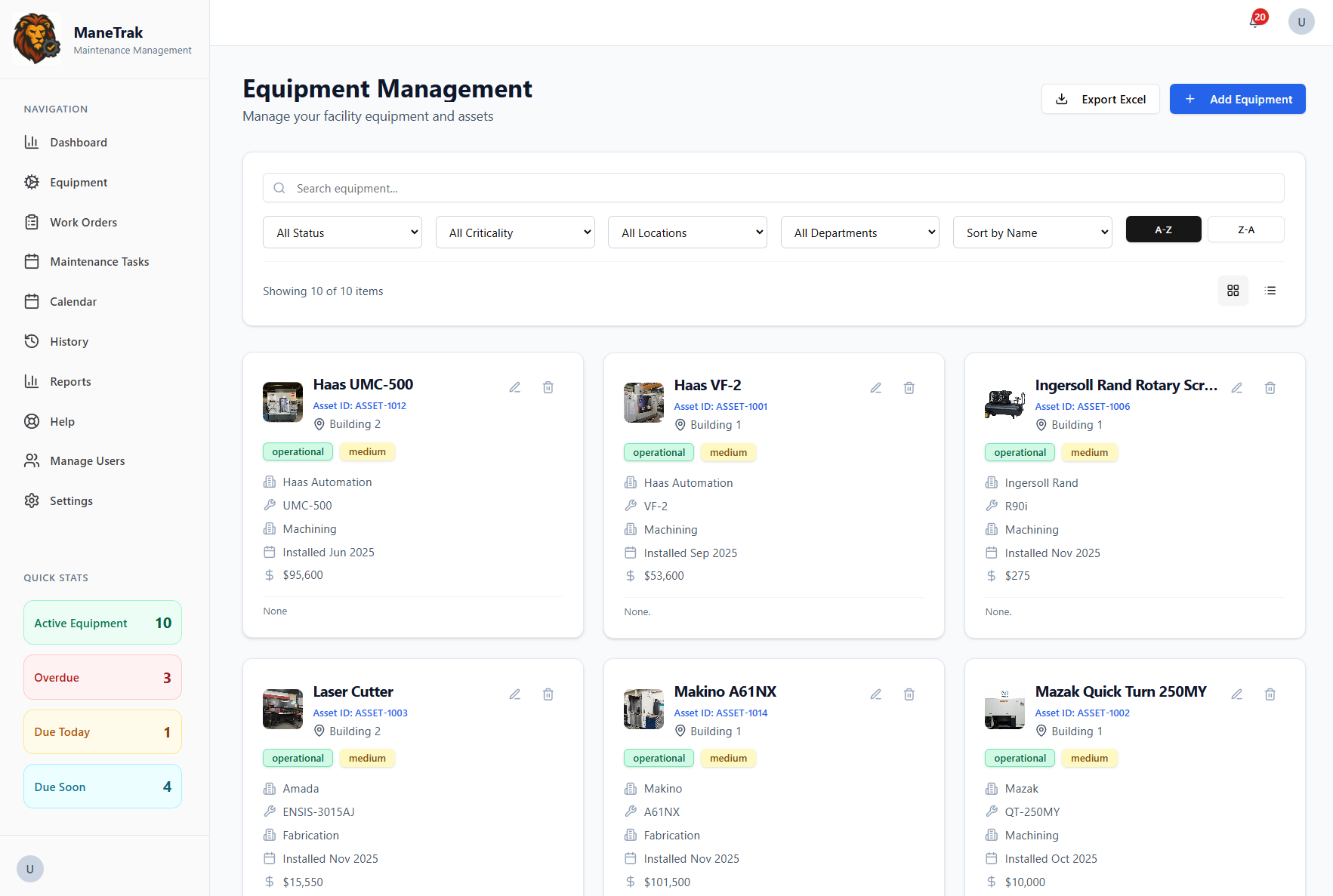Open the Sort by Name dropdown
Screen dimensions: 1333x896
pyautogui.click(x=1032, y=232)
